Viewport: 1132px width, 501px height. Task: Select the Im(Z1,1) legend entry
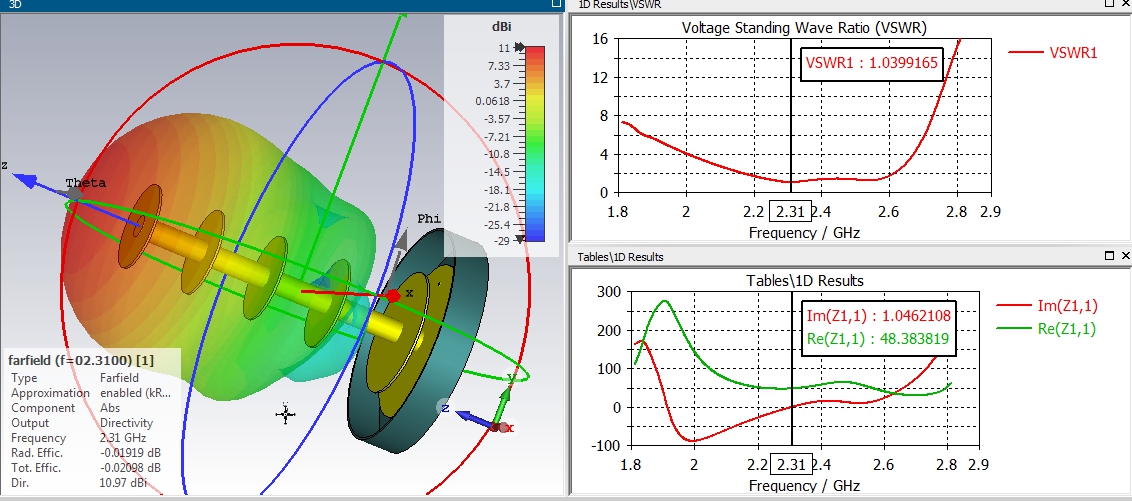coord(1047,306)
